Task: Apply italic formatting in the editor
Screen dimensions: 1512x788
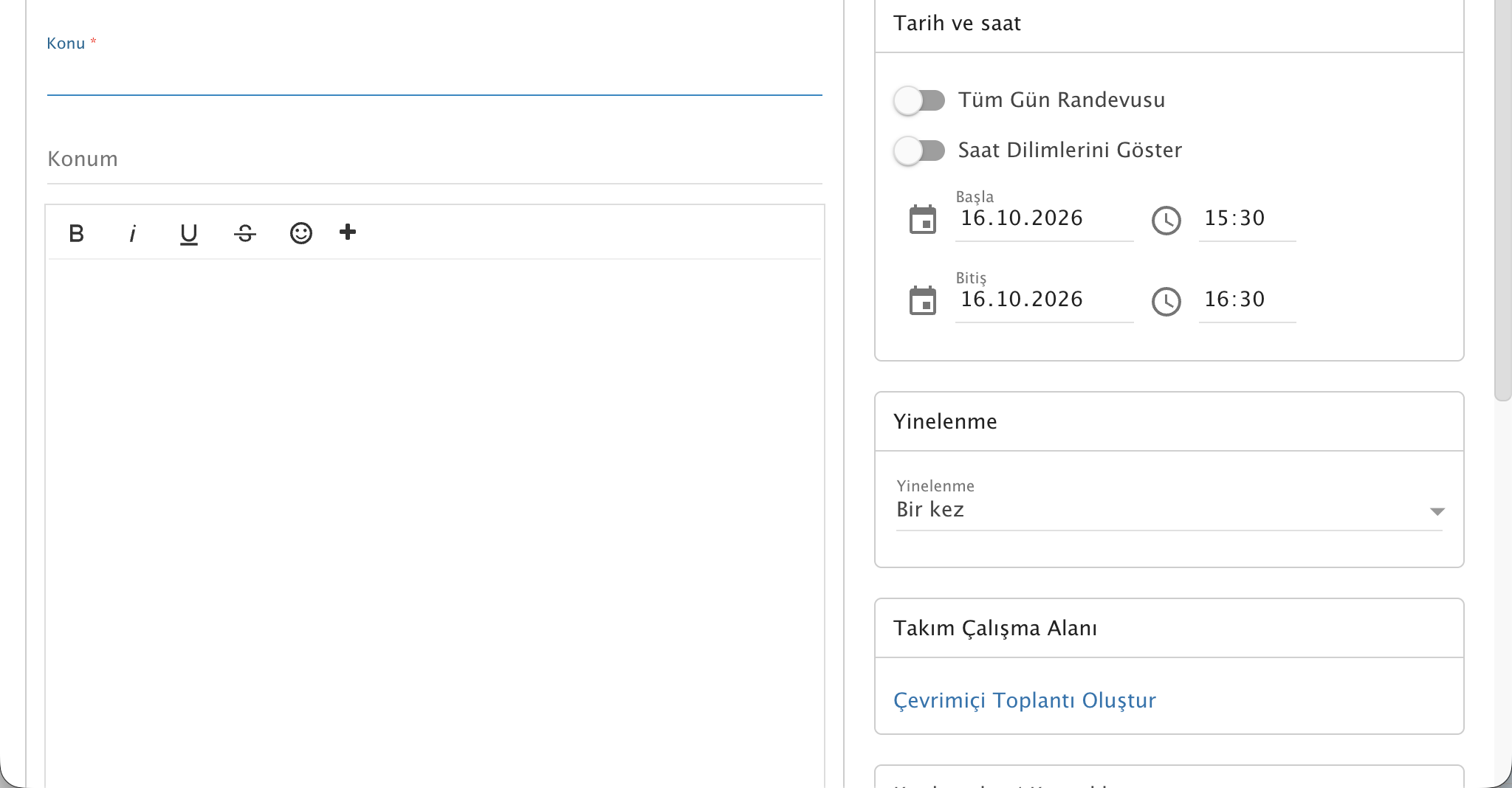Action: pos(132,233)
